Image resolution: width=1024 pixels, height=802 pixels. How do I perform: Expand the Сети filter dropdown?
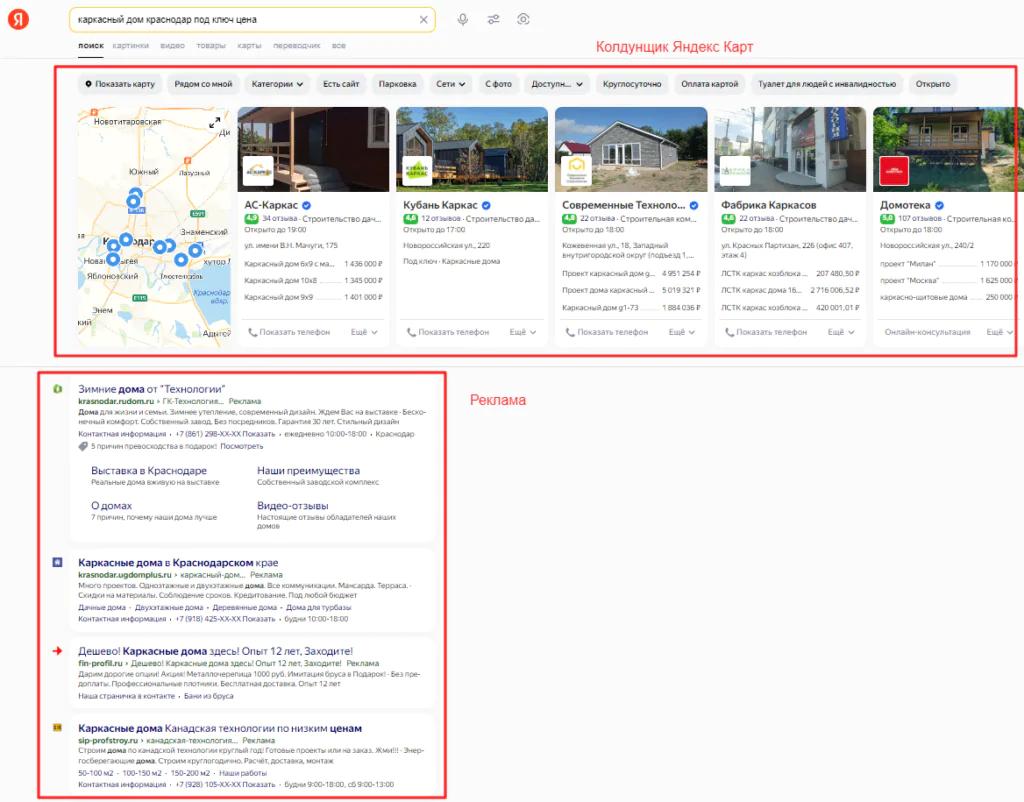pos(451,84)
